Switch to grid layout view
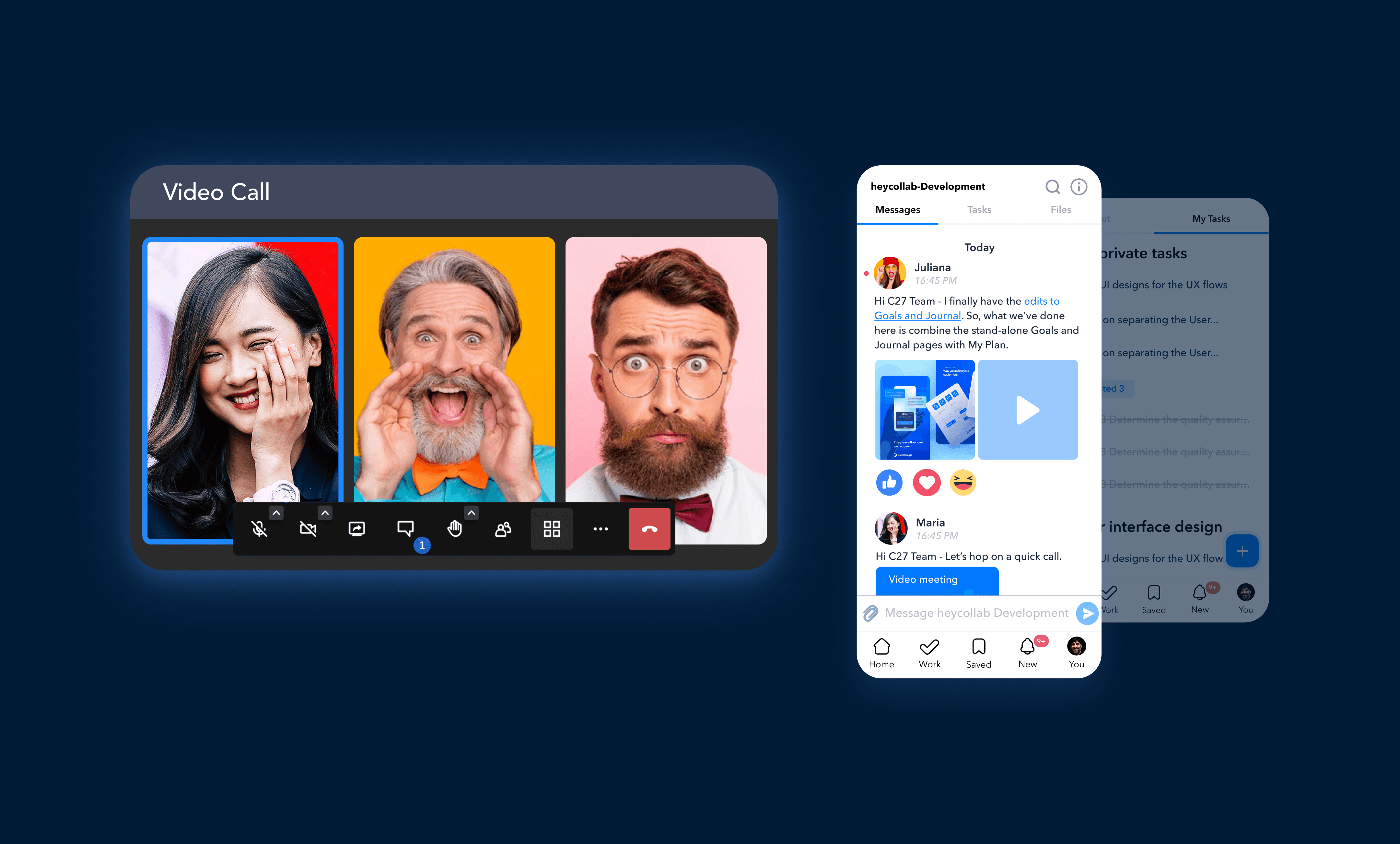 pos(552,529)
